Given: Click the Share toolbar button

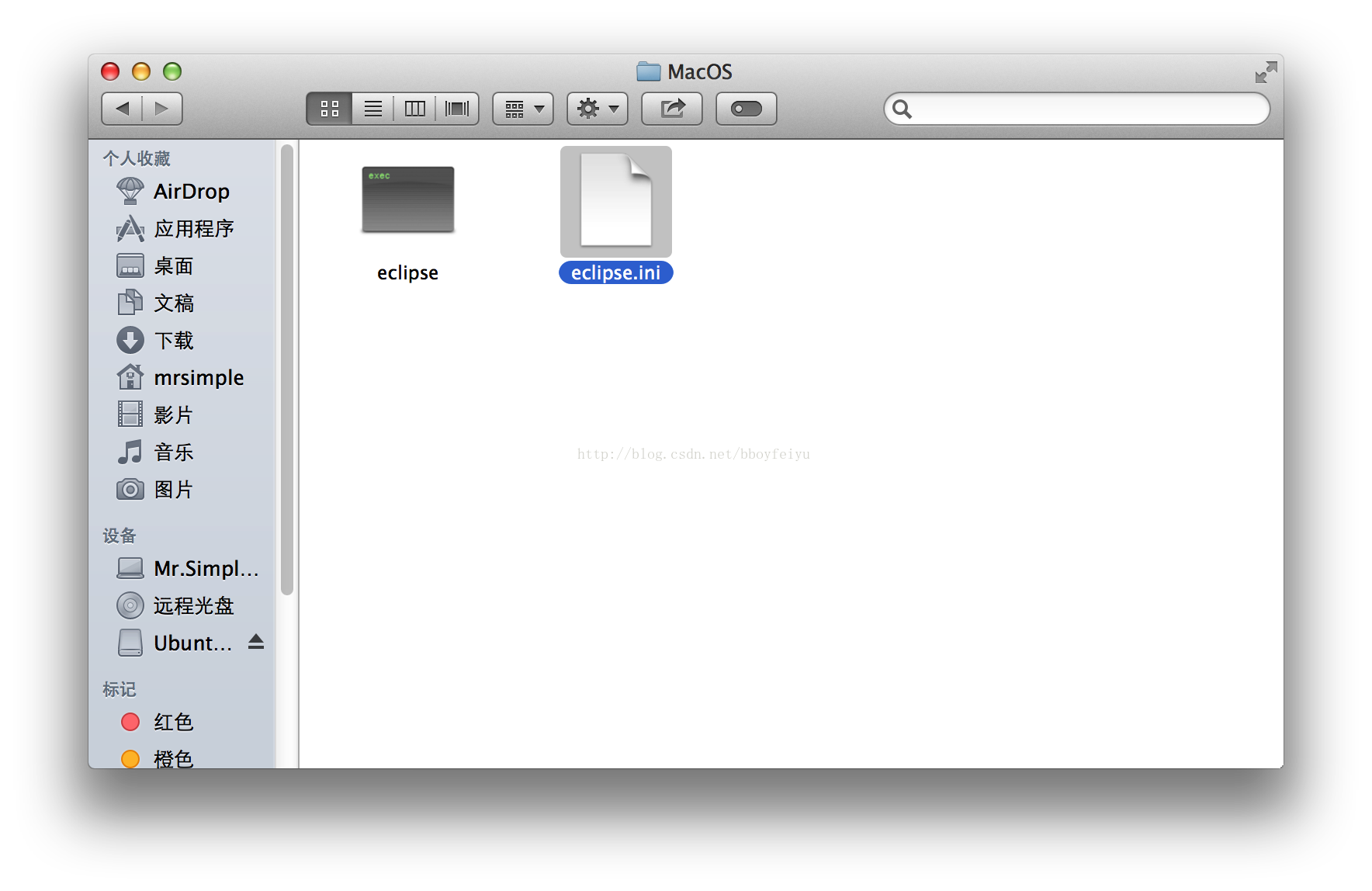Looking at the screenshot, I should [672, 109].
